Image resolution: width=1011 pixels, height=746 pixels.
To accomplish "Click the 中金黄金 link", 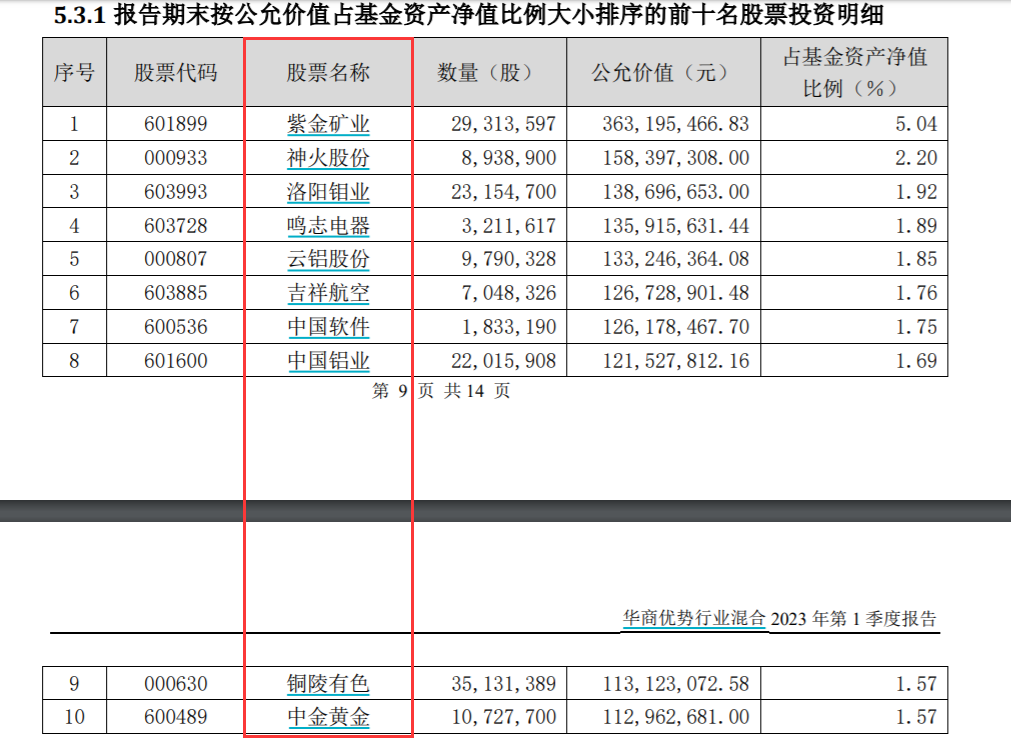I will (x=328, y=717).
